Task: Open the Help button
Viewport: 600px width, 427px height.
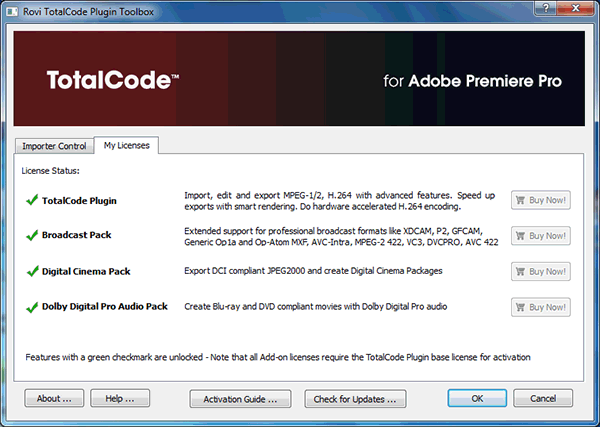Action: click(120, 398)
